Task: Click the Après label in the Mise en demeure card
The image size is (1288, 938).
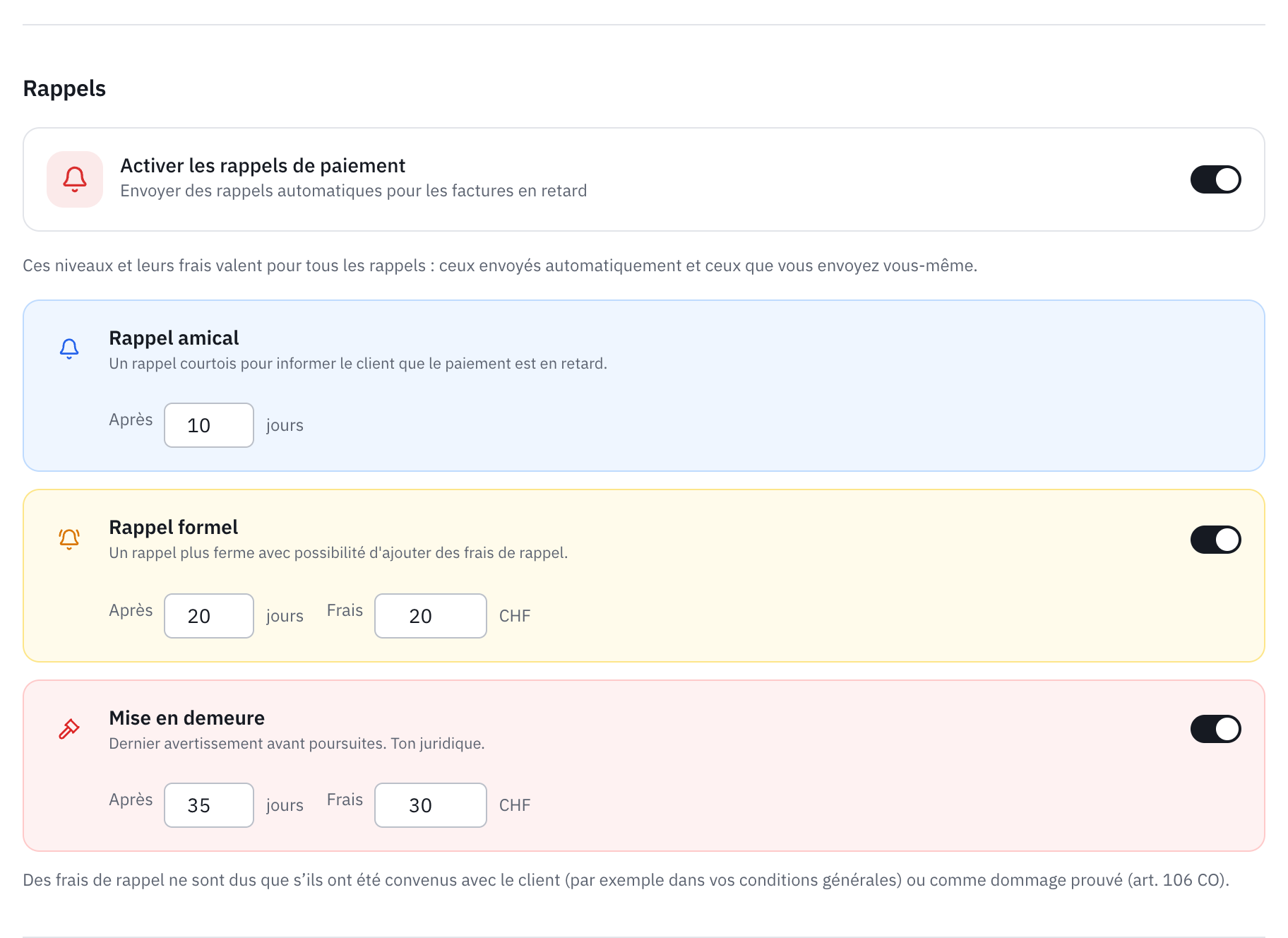Action: pyautogui.click(x=131, y=800)
